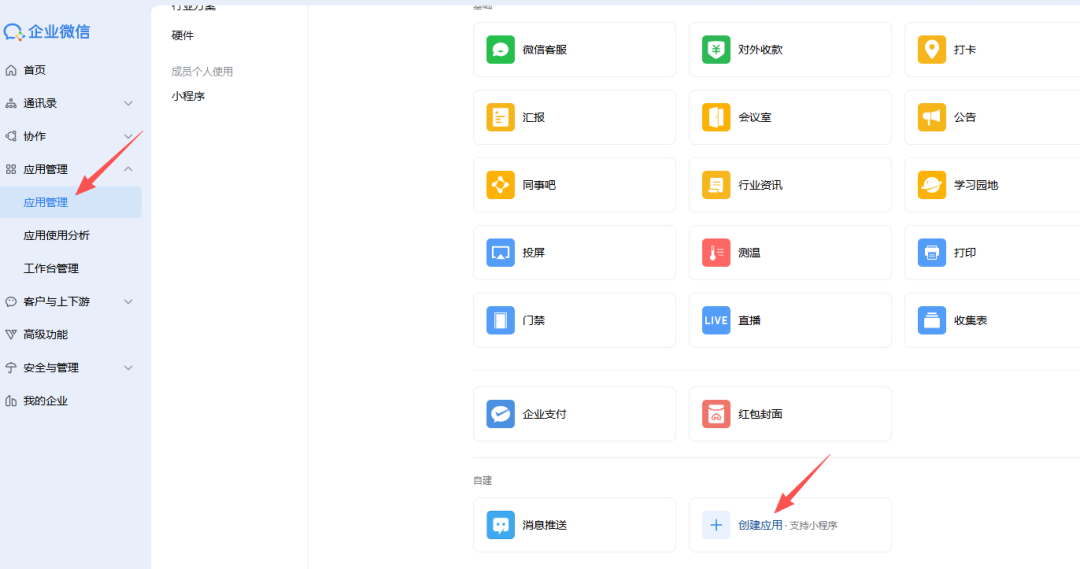Screen dimensions: 1080x569
Task: Open the 对外收款 app icon
Action: 716,50
